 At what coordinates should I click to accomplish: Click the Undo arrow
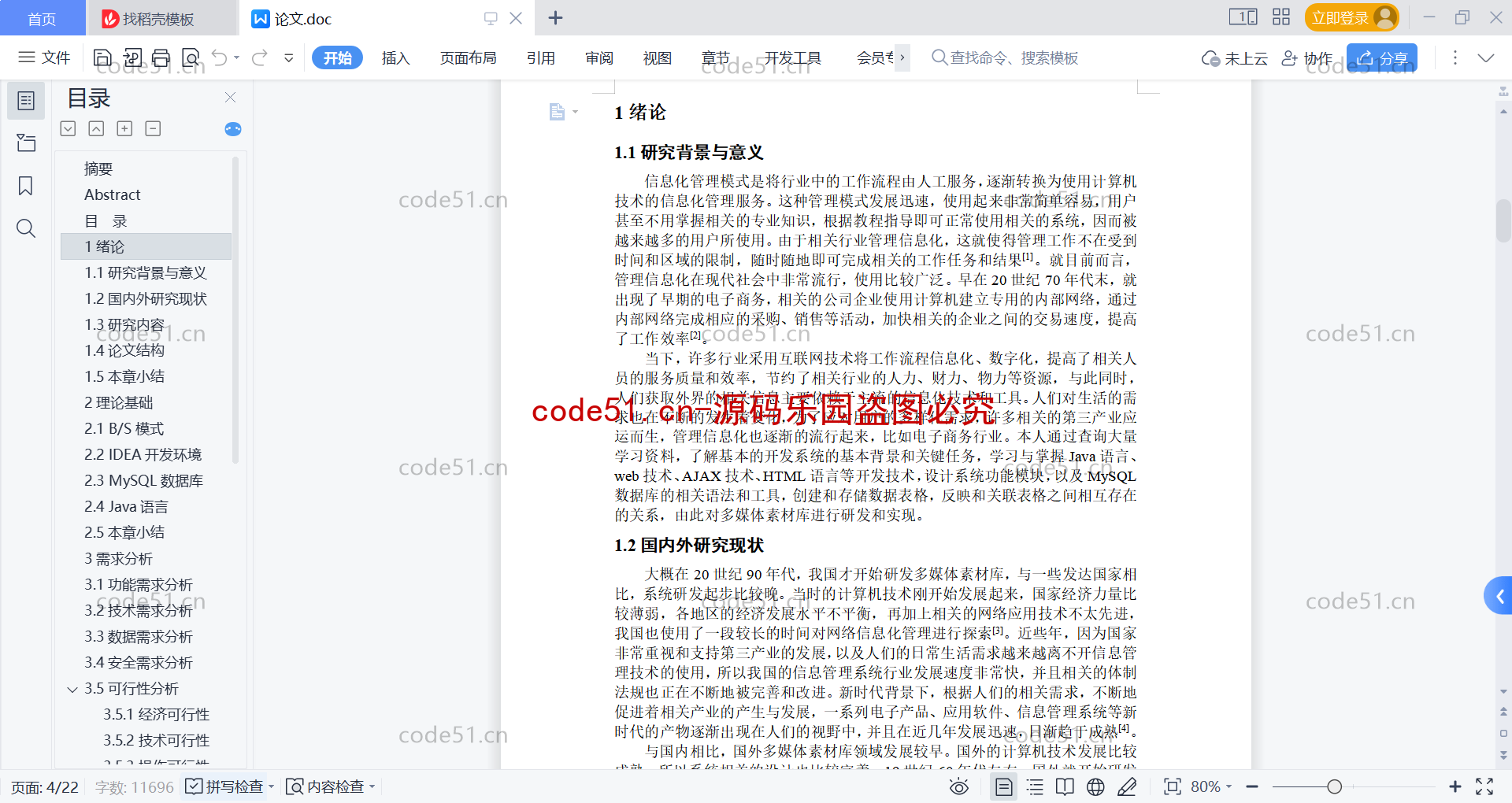point(220,57)
